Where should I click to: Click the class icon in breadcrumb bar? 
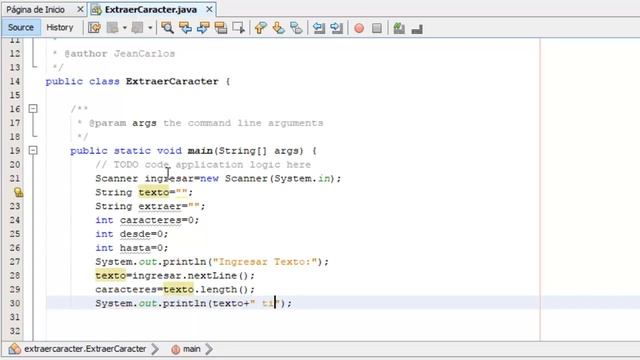[15, 349]
